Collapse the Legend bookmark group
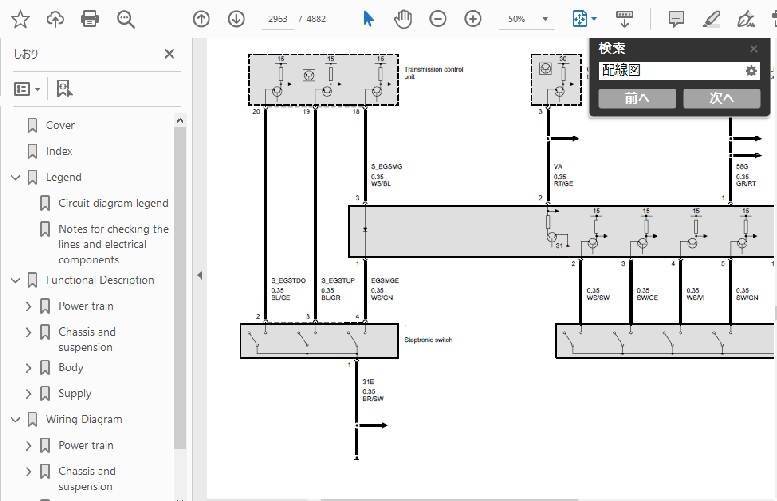Screen dimensions: 777x501 coord(15,177)
